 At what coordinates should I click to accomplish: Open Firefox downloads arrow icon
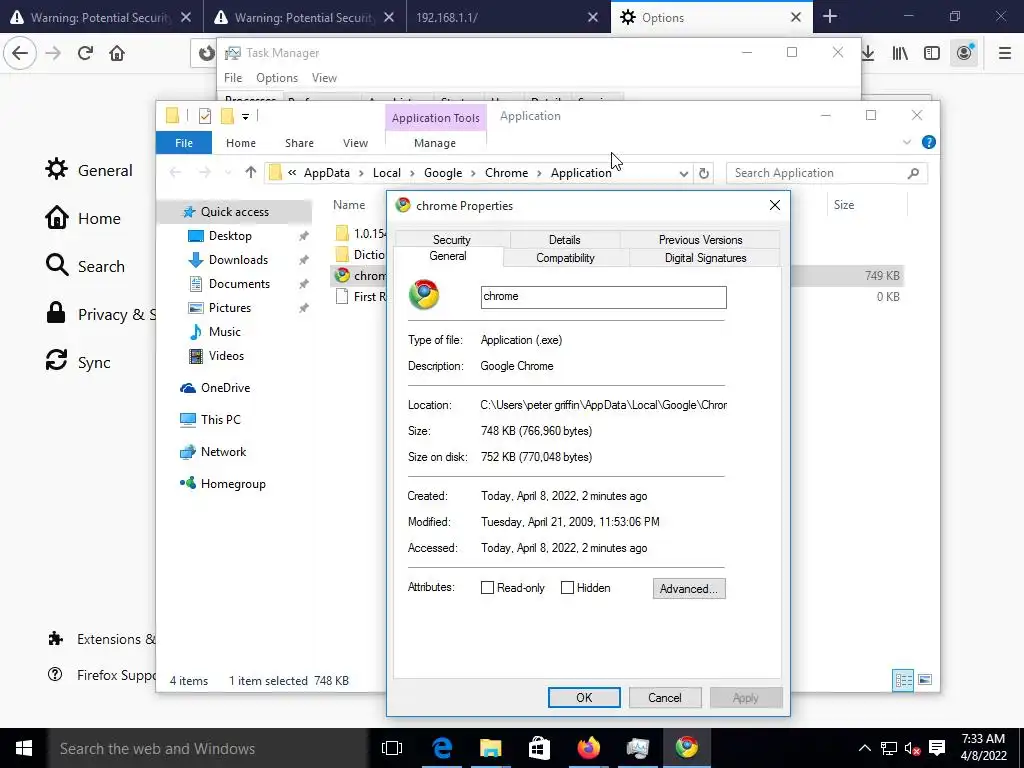click(x=868, y=53)
